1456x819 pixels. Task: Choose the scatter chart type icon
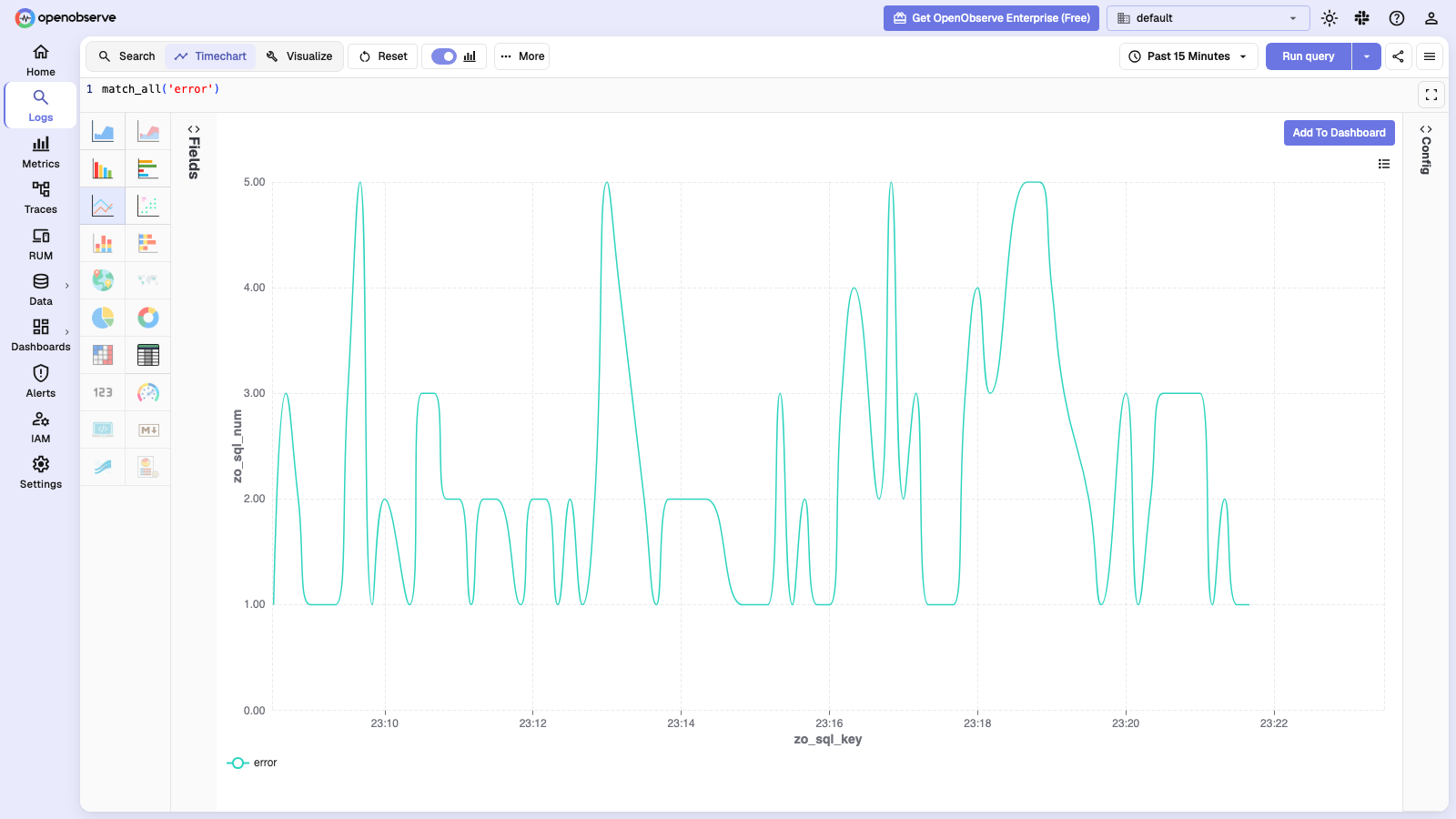tap(148, 206)
